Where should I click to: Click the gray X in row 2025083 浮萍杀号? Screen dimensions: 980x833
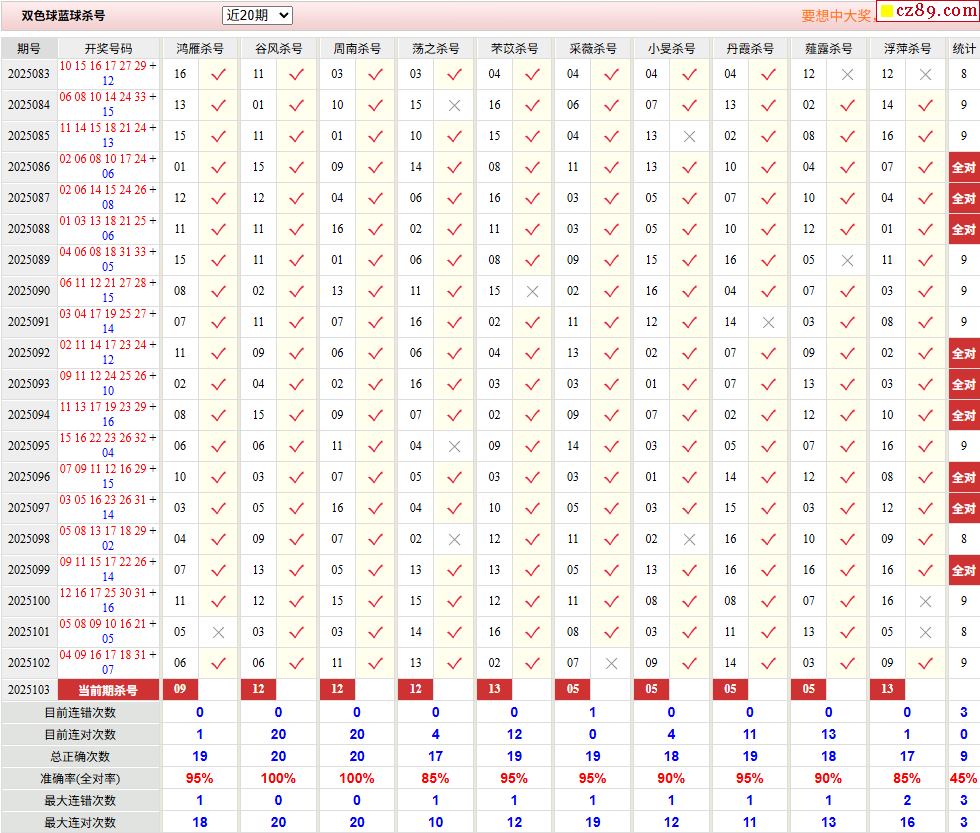coord(926,74)
